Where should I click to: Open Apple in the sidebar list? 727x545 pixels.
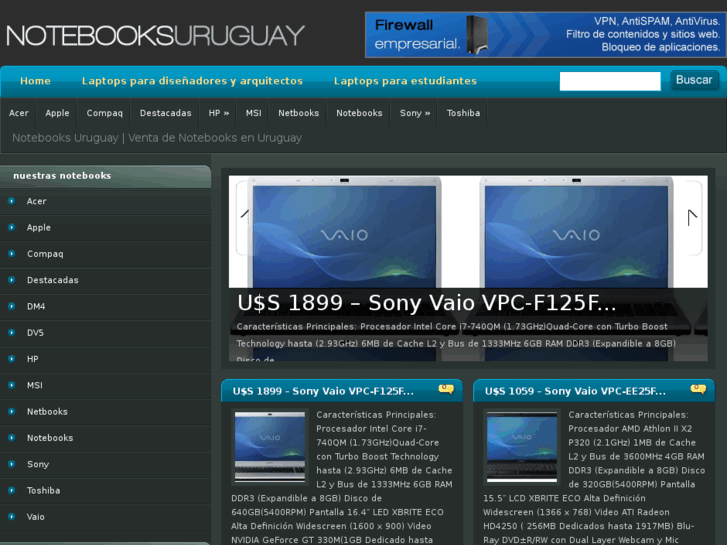(x=38, y=228)
